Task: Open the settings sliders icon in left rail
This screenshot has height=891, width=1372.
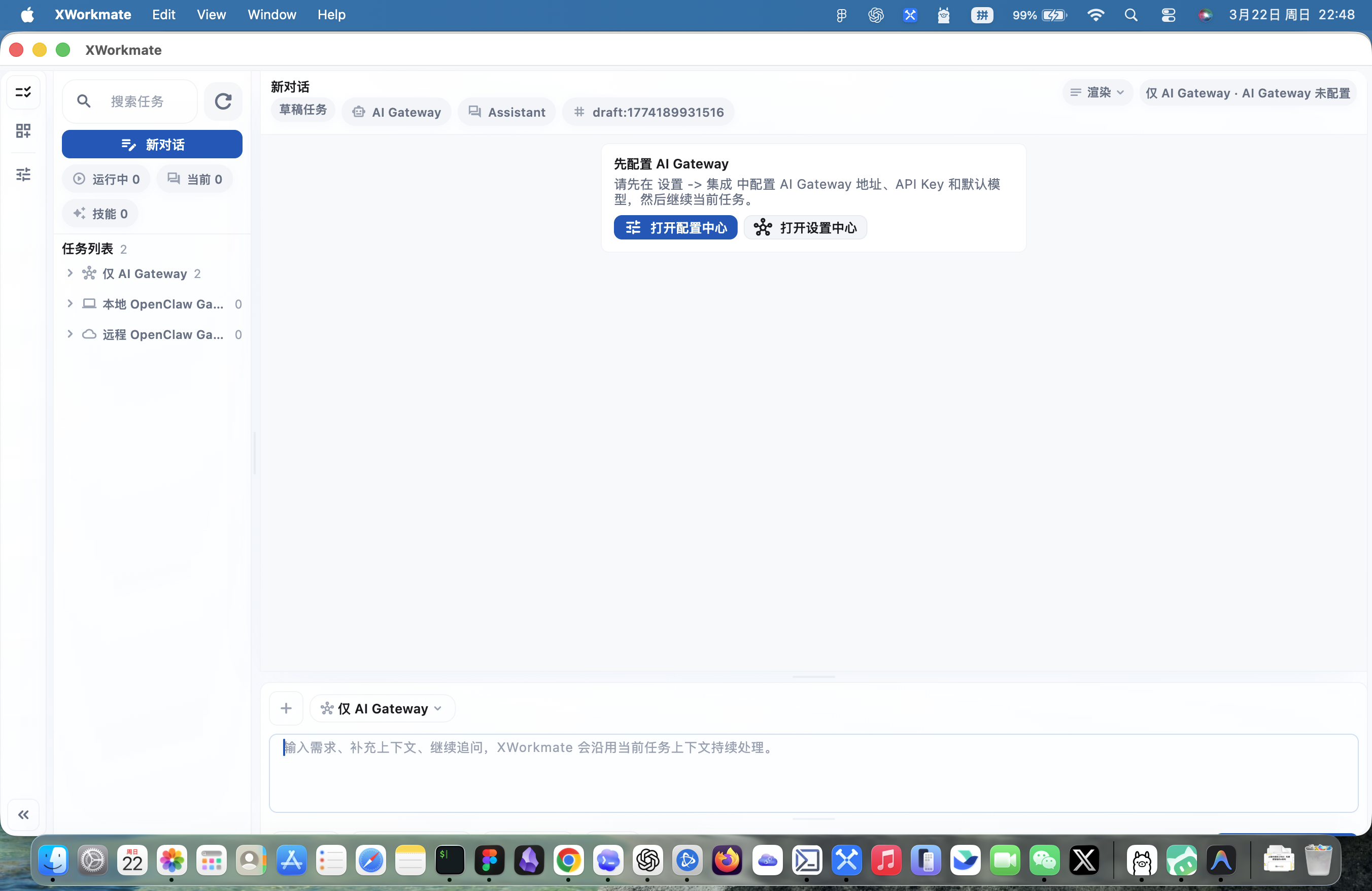Action: [x=23, y=174]
